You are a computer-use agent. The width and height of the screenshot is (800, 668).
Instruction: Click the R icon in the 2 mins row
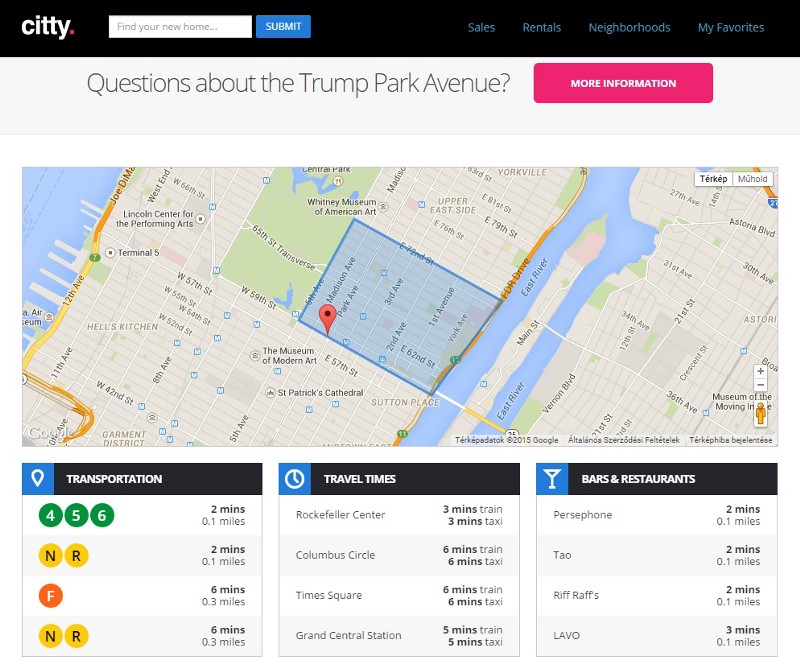coord(76,555)
